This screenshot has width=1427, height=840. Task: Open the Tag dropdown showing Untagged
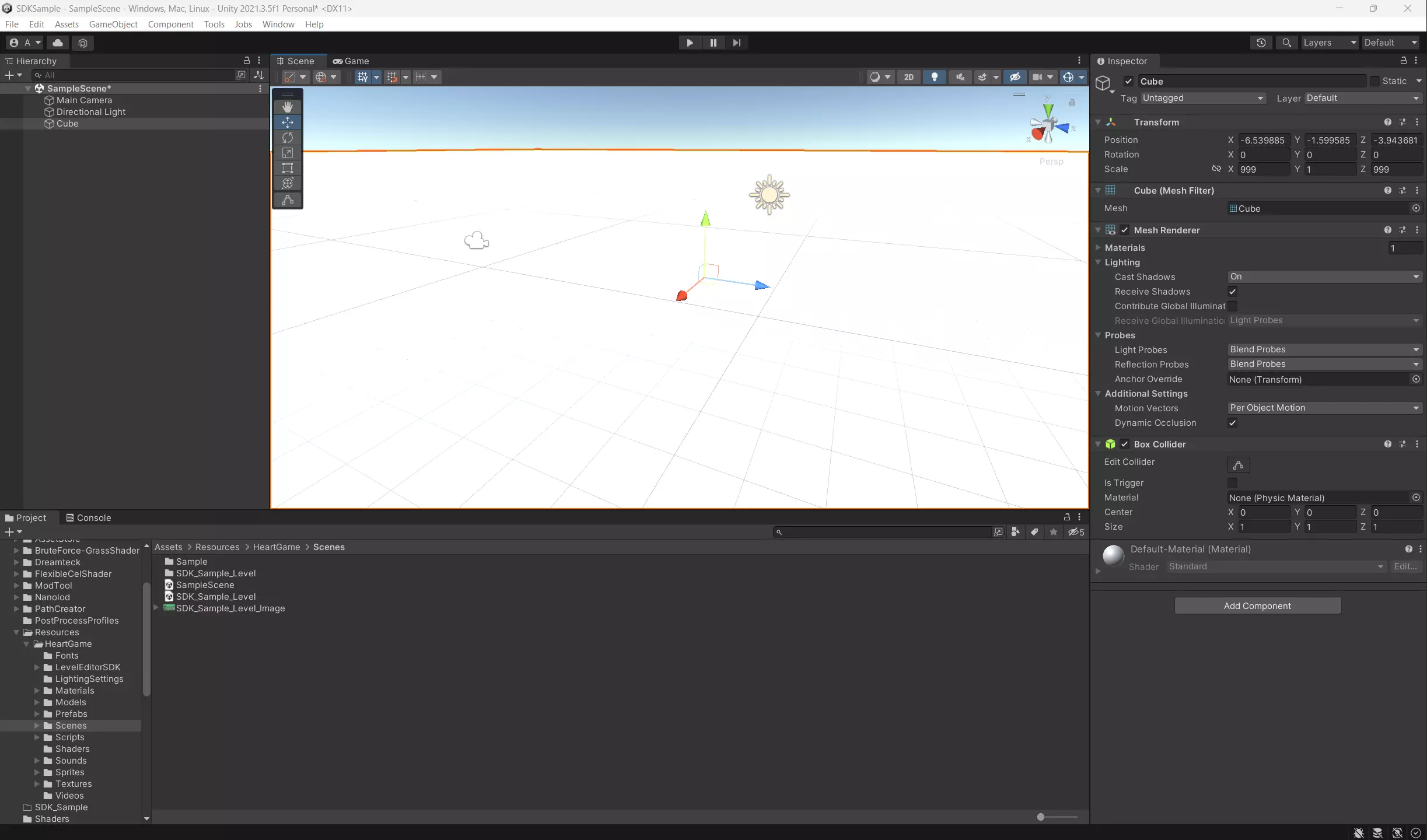coord(1202,98)
